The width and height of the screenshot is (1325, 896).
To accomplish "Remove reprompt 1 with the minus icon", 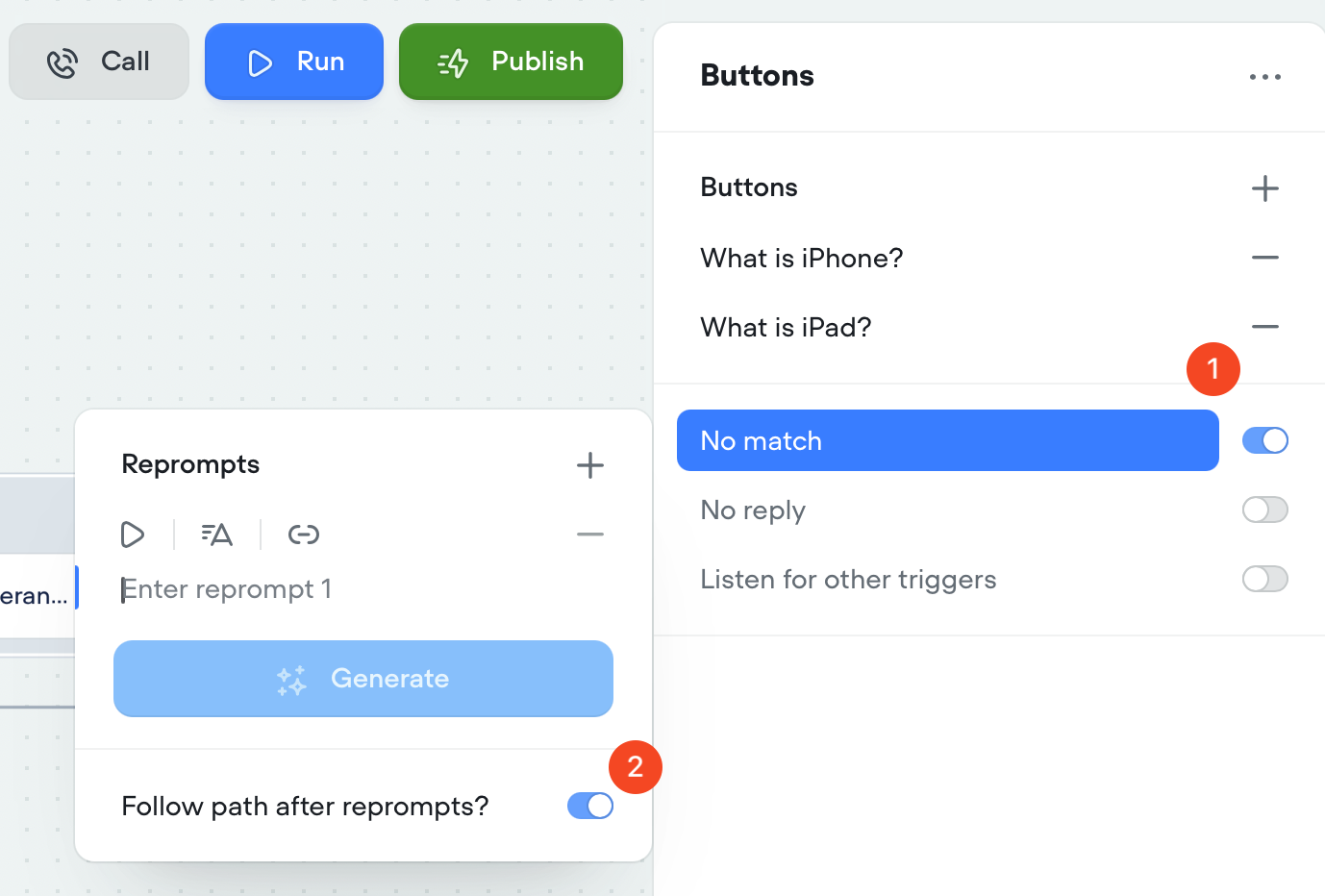I will click(589, 535).
